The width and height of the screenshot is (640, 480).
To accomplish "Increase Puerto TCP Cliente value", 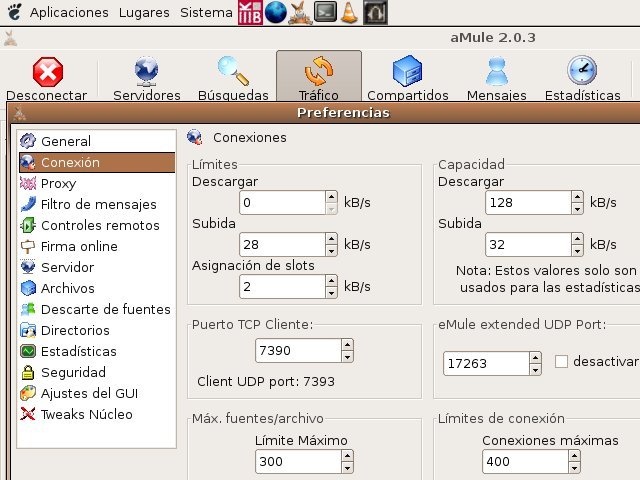I will tap(347, 345).
